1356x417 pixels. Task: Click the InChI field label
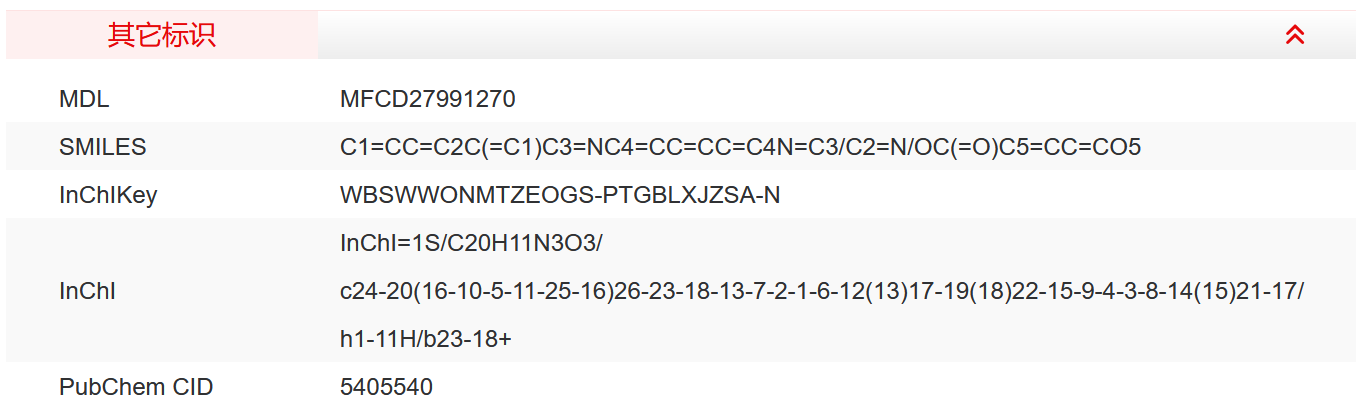click(x=87, y=291)
